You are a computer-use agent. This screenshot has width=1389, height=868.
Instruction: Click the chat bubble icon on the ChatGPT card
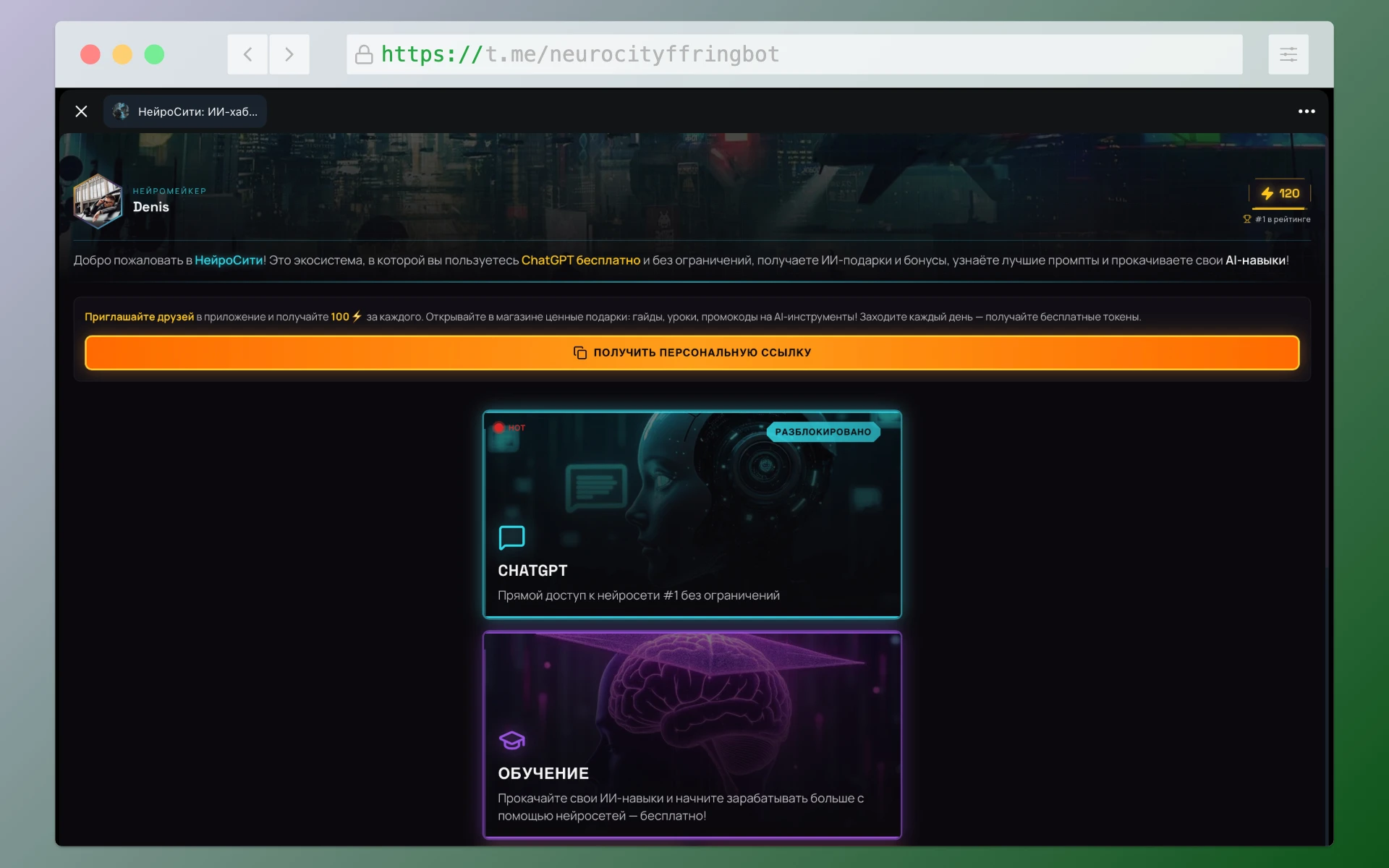pyautogui.click(x=511, y=537)
